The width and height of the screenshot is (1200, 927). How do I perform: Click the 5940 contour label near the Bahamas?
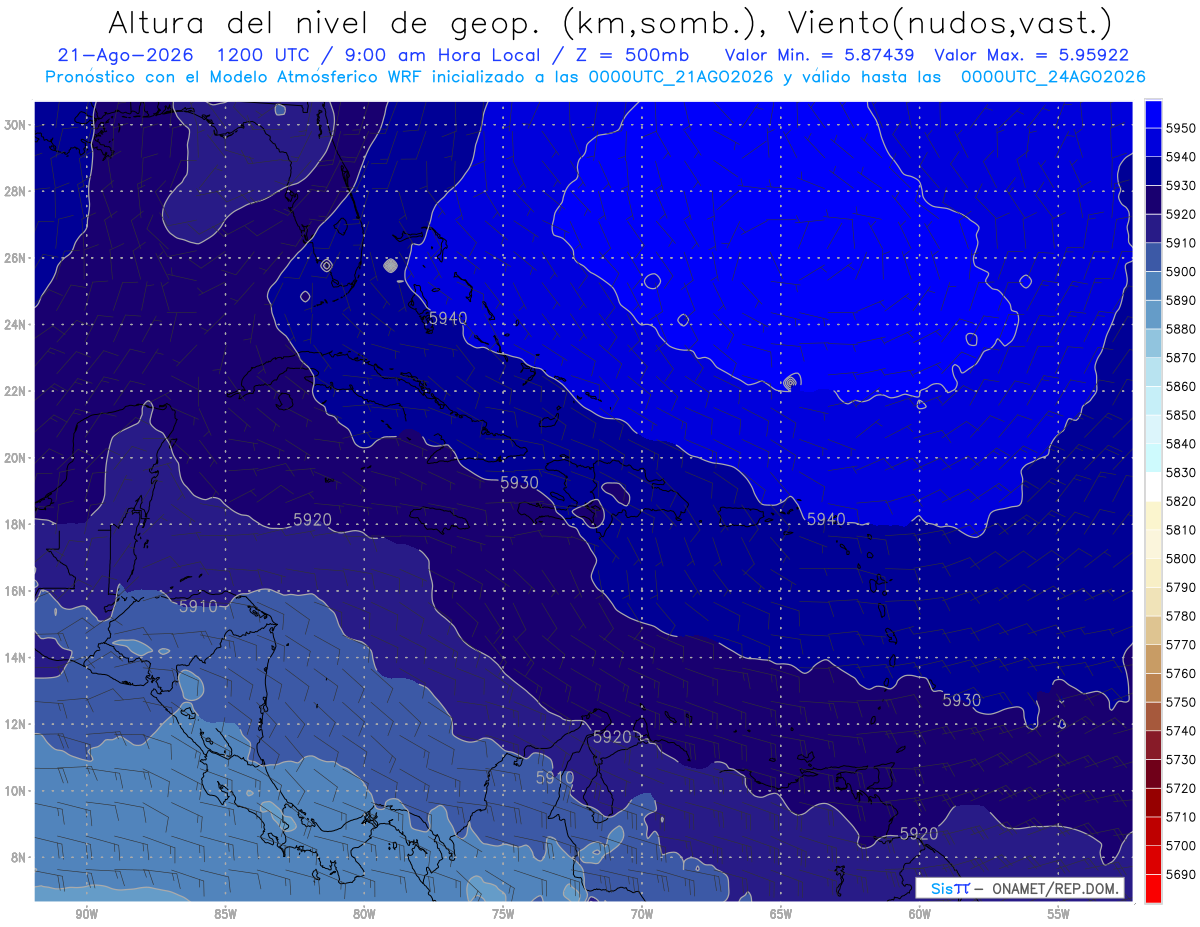coord(448,318)
